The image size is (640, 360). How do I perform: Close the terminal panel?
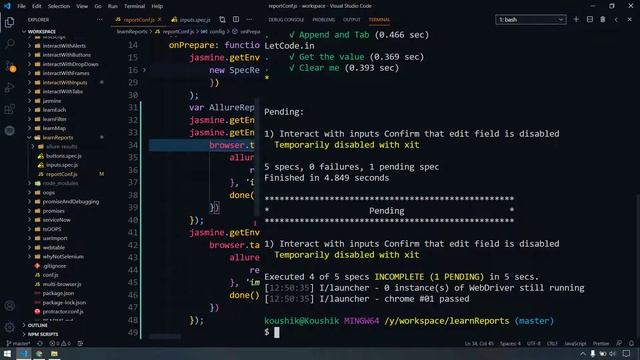click(x=629, y=19)
